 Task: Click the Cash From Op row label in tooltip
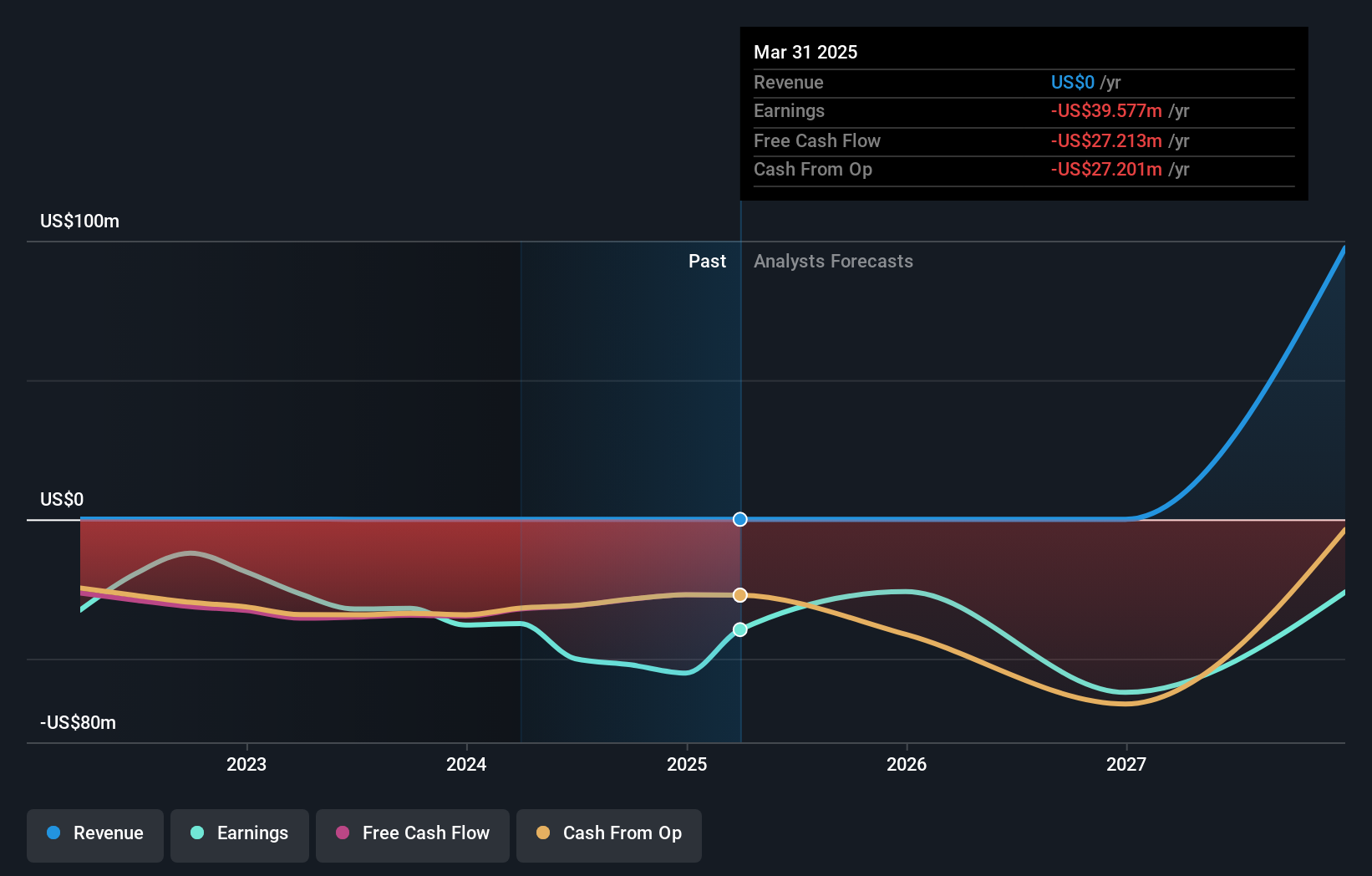point(813,169)
